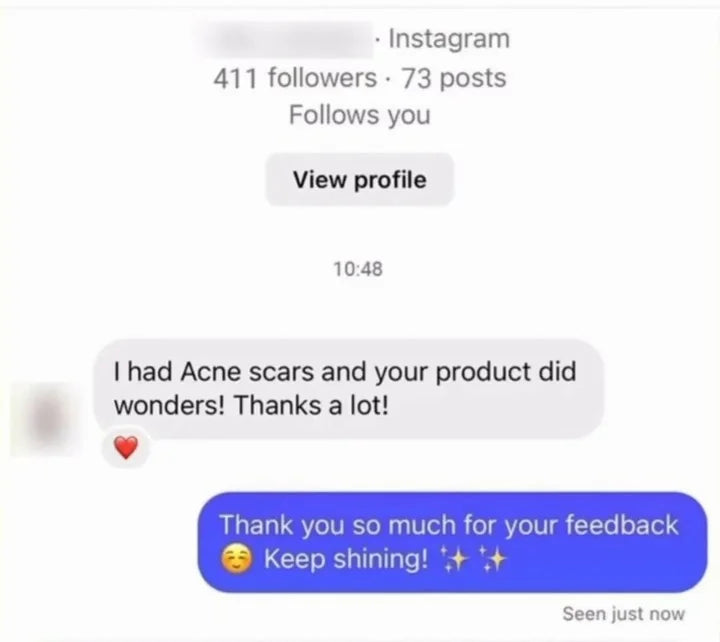Click the 411 followers text
This screenshot has height=642, width=720.
[x=295, y=78]
